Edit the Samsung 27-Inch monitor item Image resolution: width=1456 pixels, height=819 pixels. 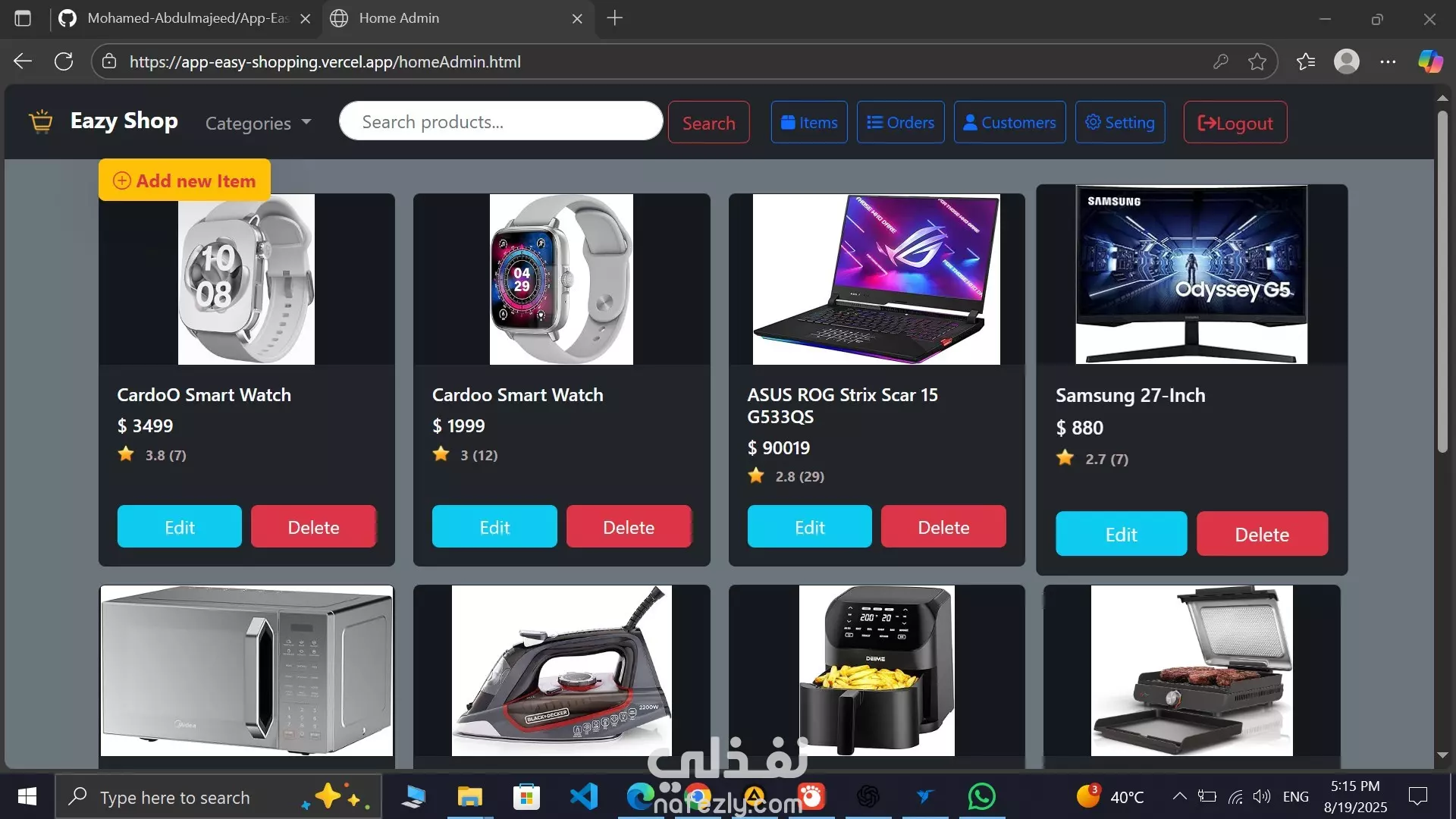1121,534
